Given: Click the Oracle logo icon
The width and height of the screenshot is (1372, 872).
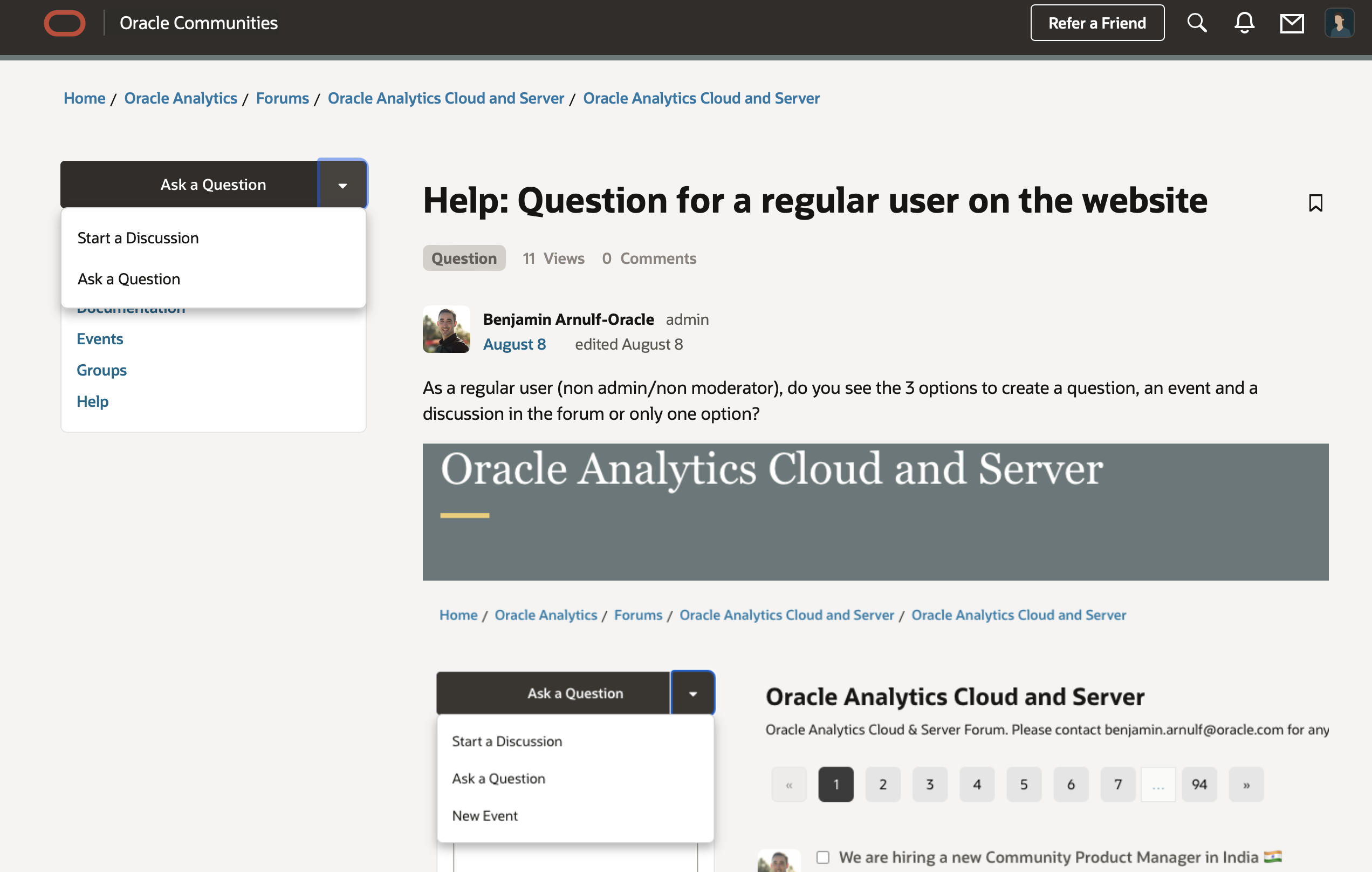Looking at the screenshot, I should point(65,23).
